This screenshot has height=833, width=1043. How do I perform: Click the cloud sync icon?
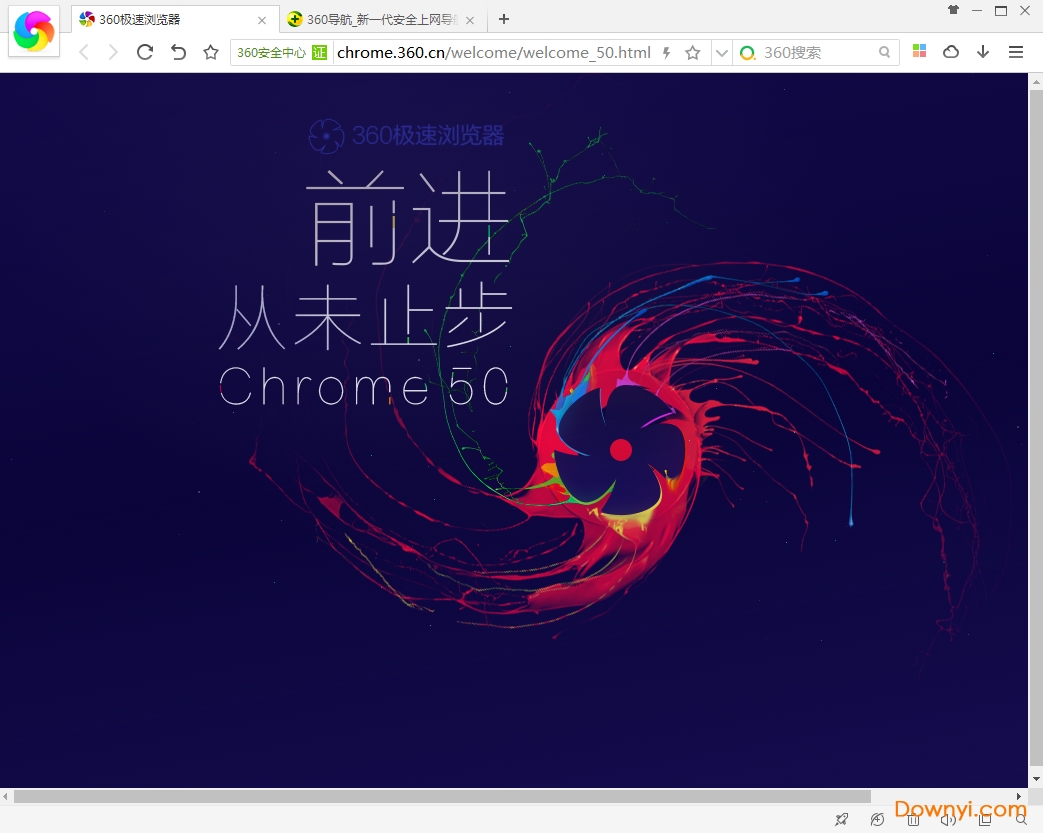point(950,51)
